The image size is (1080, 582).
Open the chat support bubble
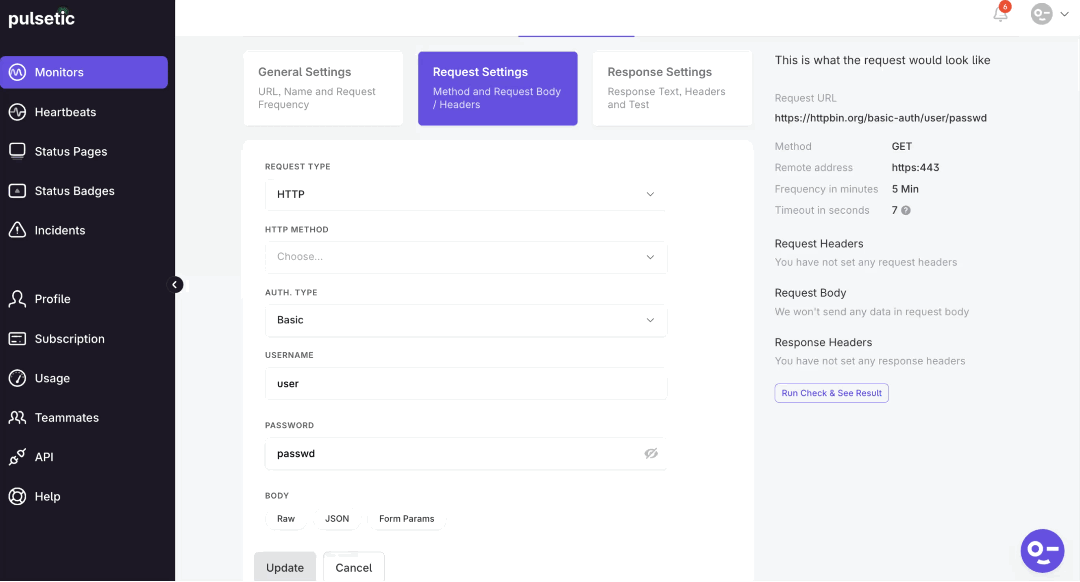[x=1042, y=551]
